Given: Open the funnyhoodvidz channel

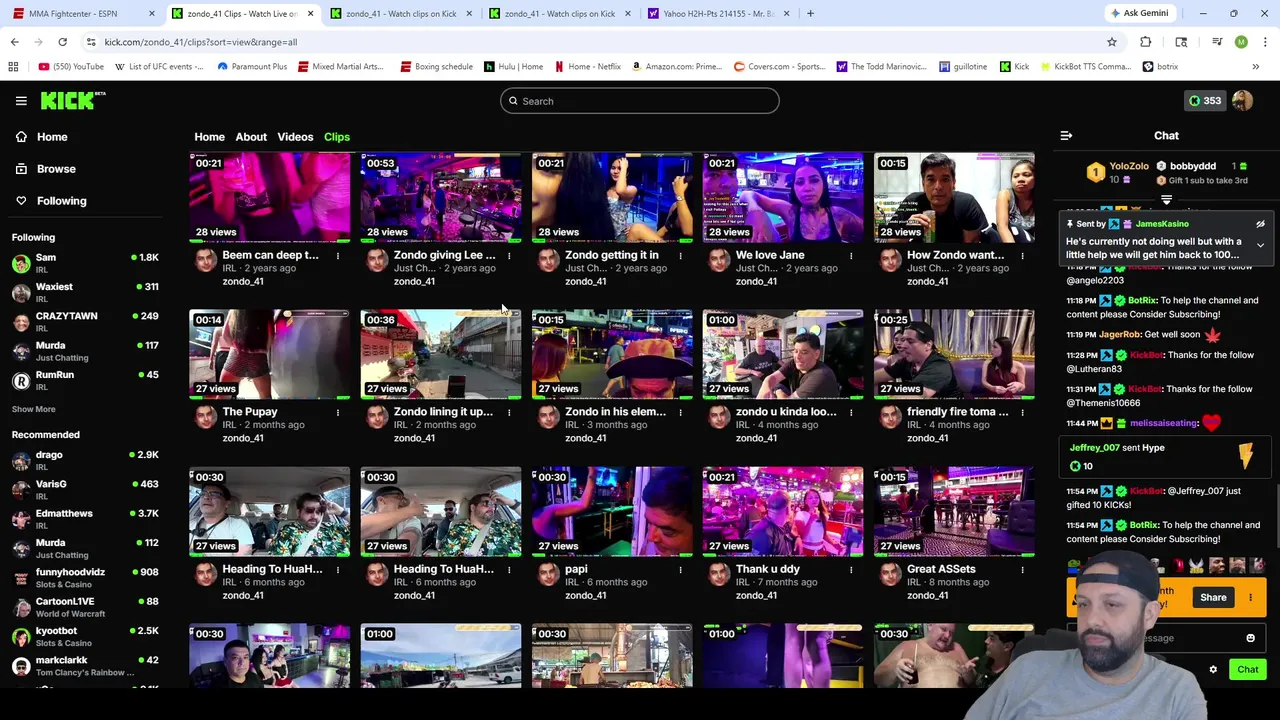Looking at the screenshot, I should [x=85, y=577].
